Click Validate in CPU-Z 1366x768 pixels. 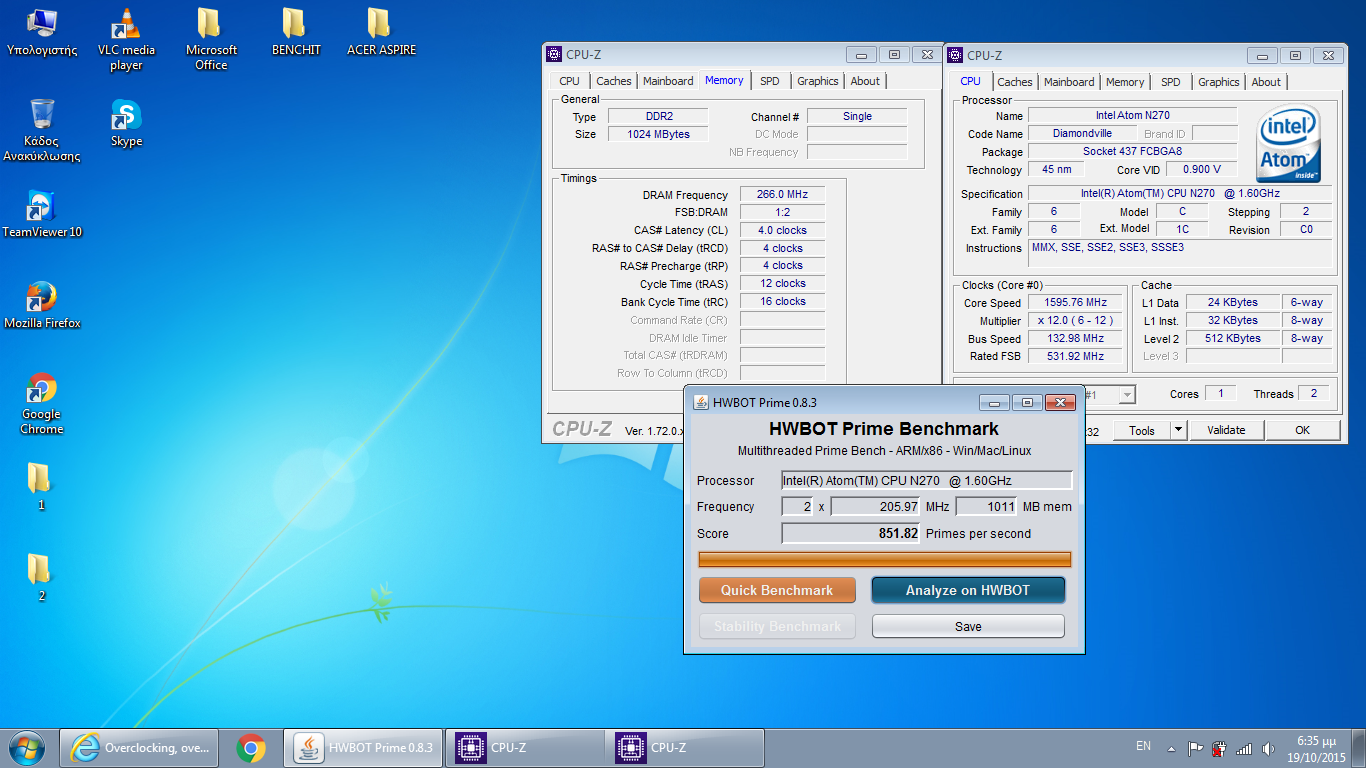[x=1226, y=430]
